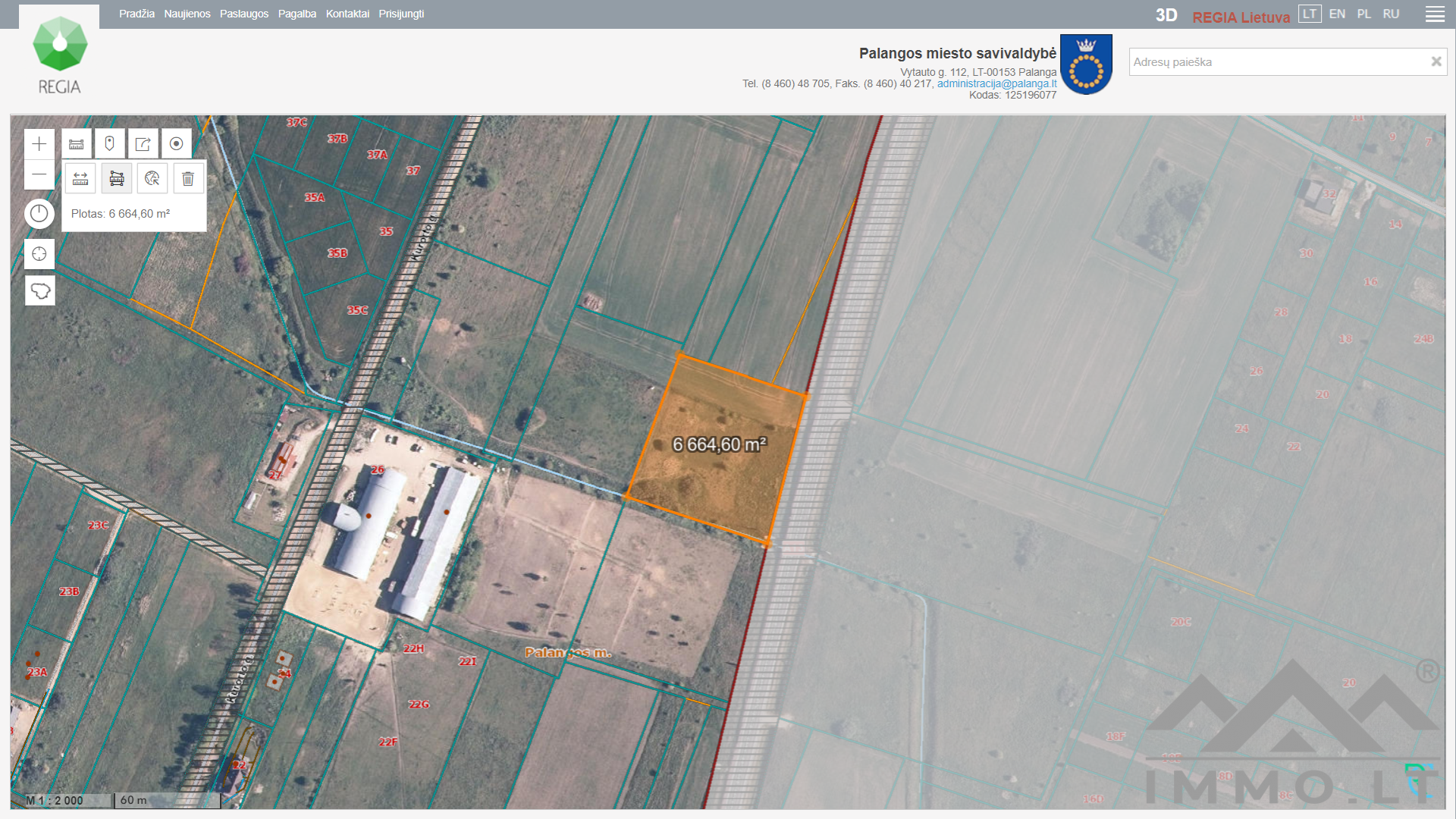This screenshot has height=819, width=1456.
Task: Open Paslaugos menu item
Action: 244,14
